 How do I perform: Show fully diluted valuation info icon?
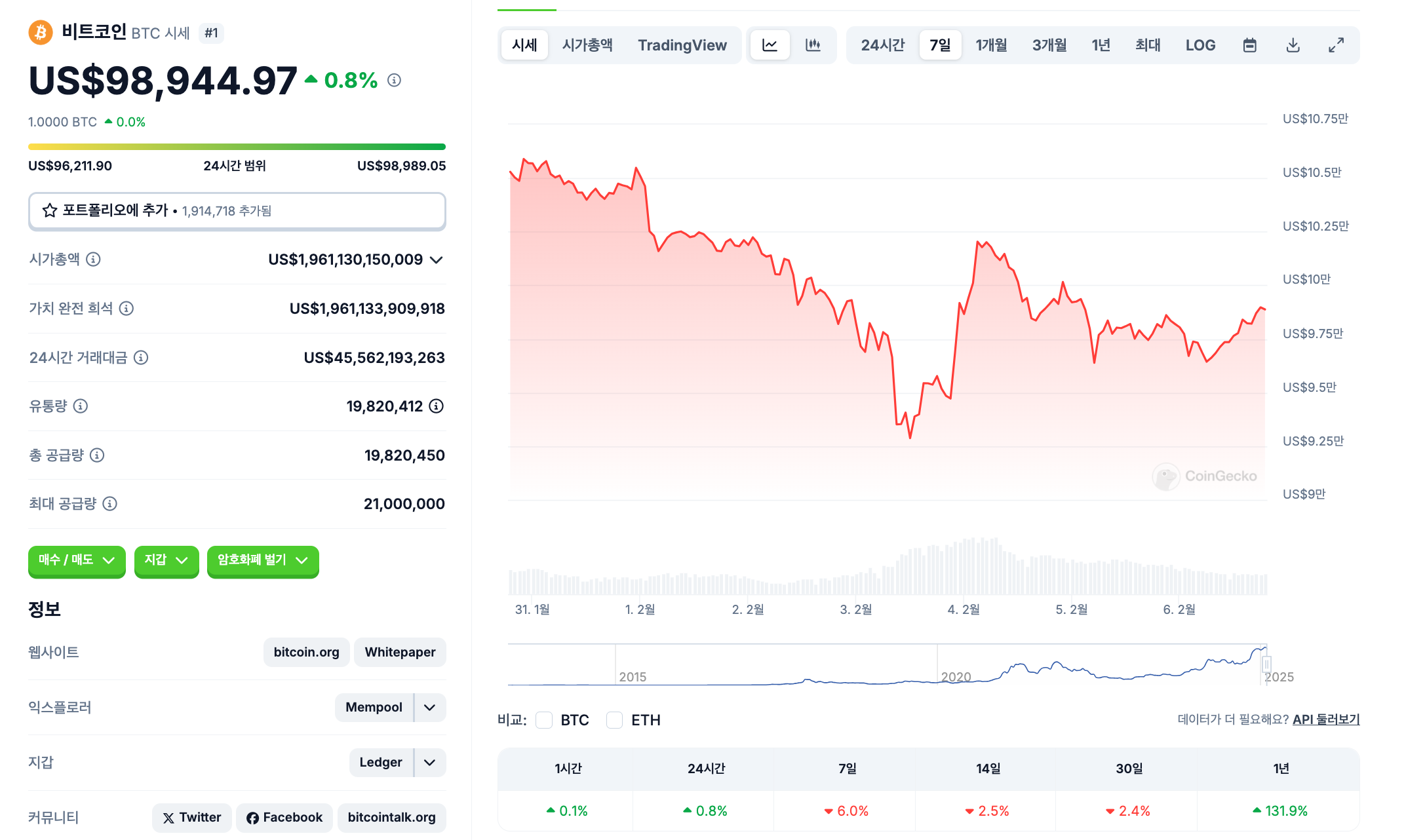[127, 308]
